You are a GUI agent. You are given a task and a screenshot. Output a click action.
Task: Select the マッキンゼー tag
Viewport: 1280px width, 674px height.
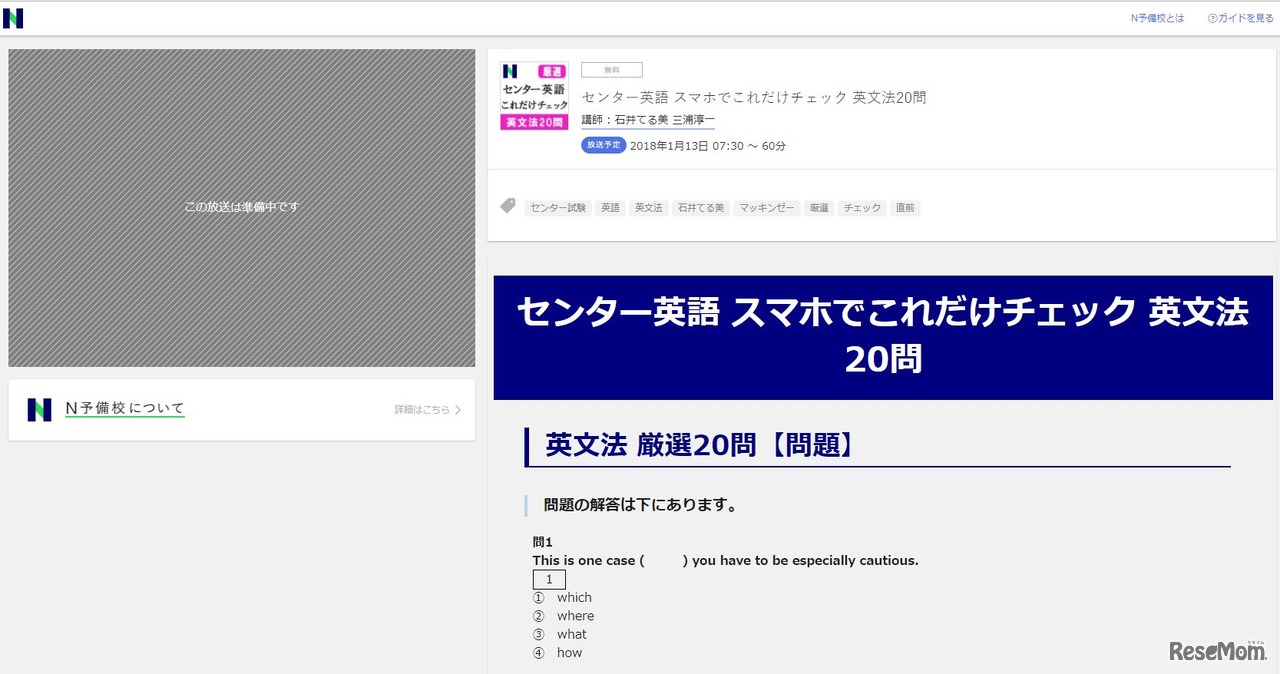coord(766,208)
